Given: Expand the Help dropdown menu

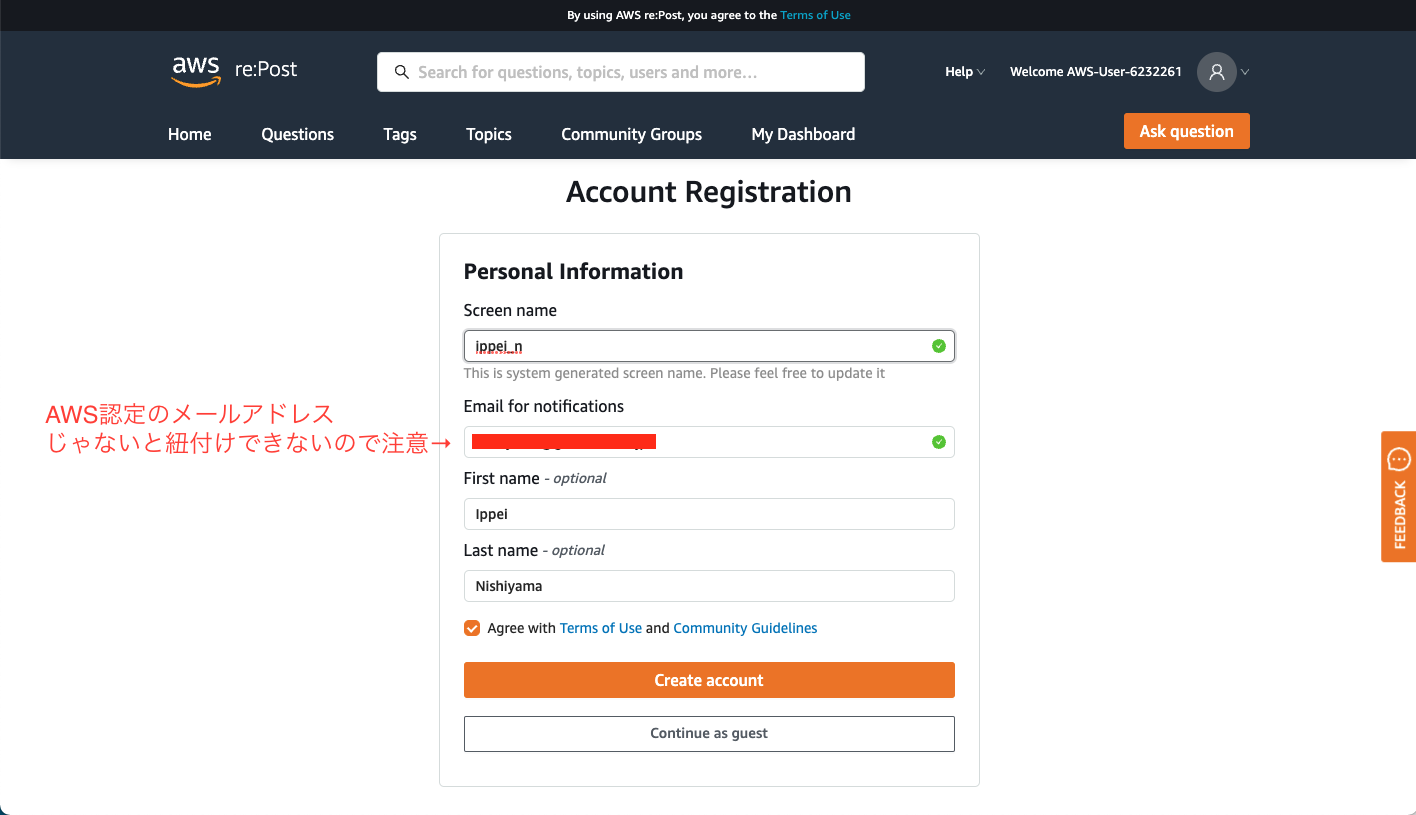Looking at the screenshot, I should click(965, 72).
